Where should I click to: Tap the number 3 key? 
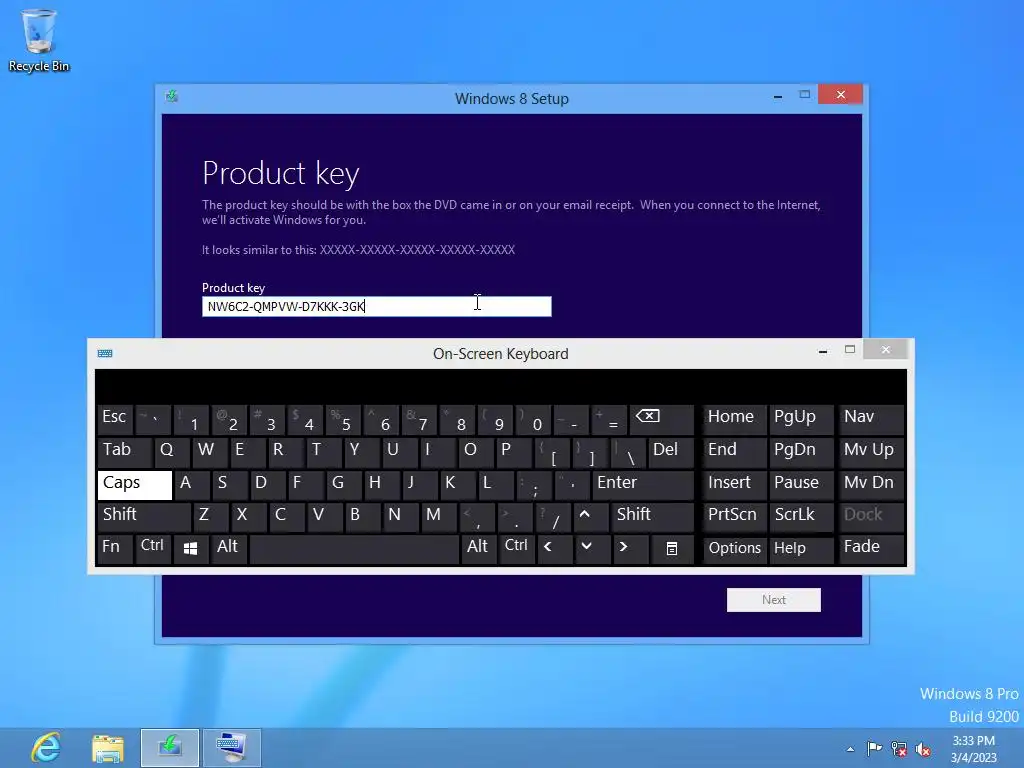point(267,419)
